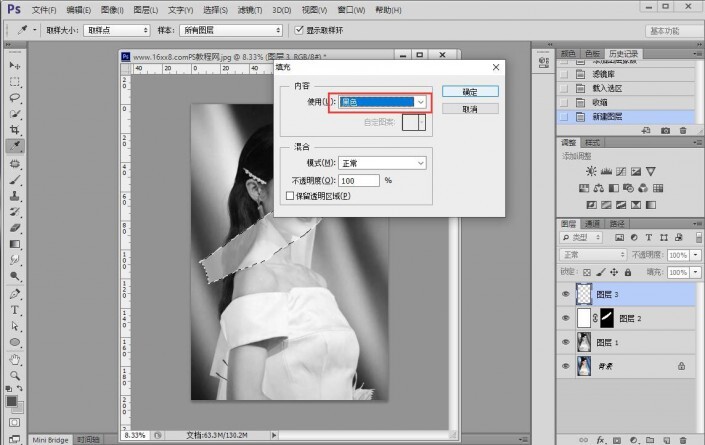Choose the Crop tool
Viewport: 705px width, 445px height.
coord(15,130)
